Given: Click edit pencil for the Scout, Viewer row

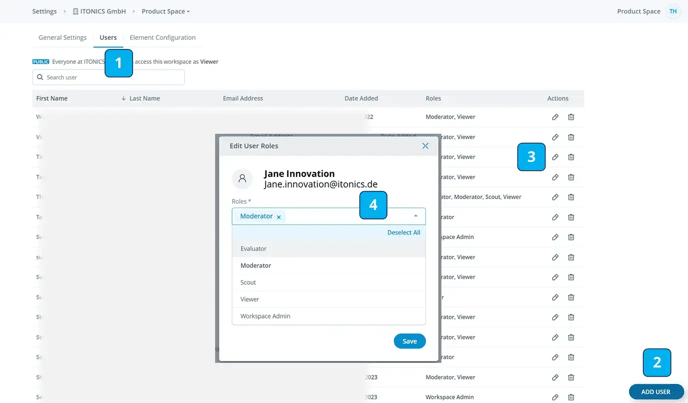Looking at the screenshot, I should click(x=555, y=197).
